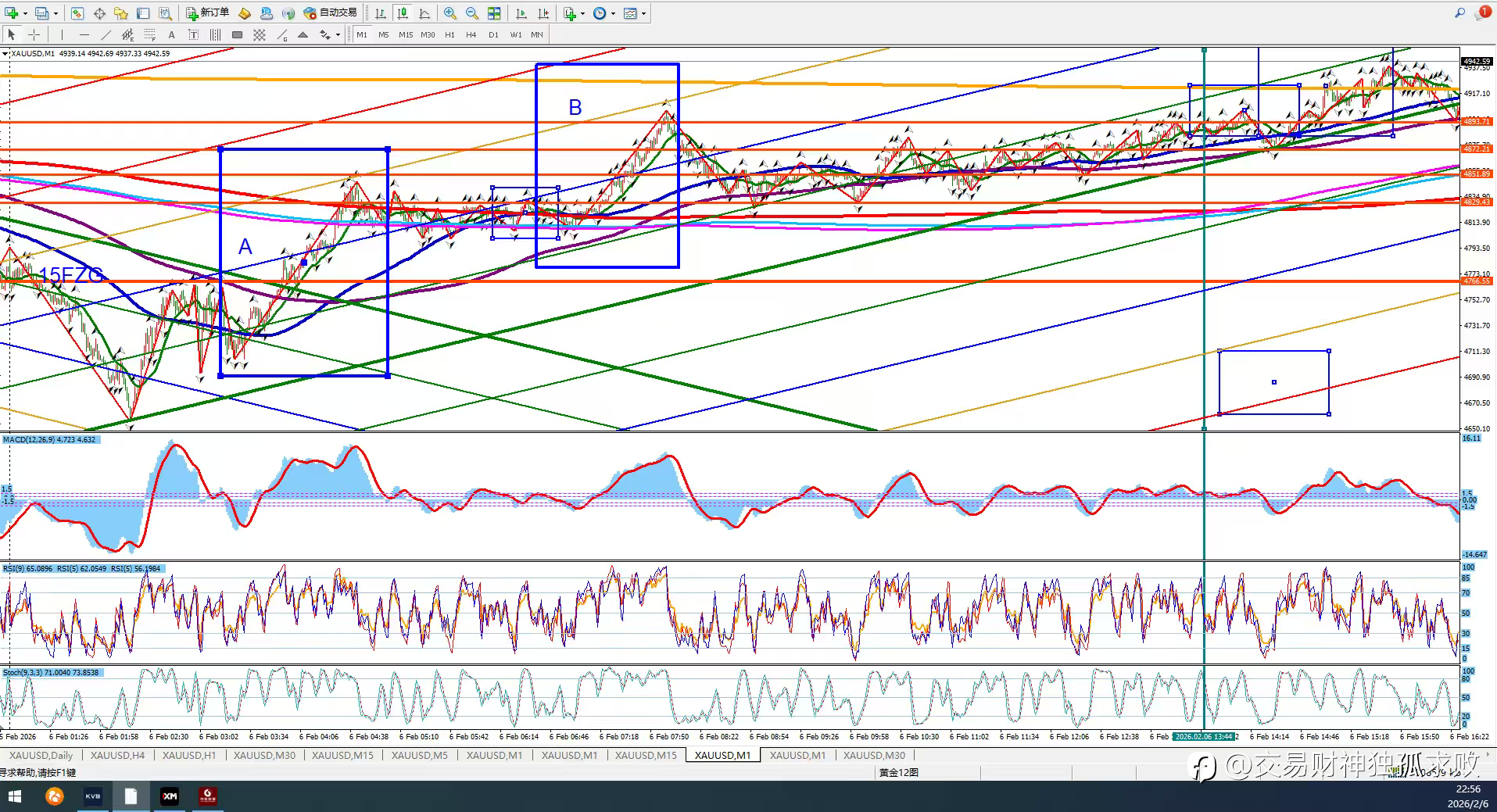The image size is (1497, 812).
Task: Select the Fibonacci retracement tool
Action: coord(150,34)
